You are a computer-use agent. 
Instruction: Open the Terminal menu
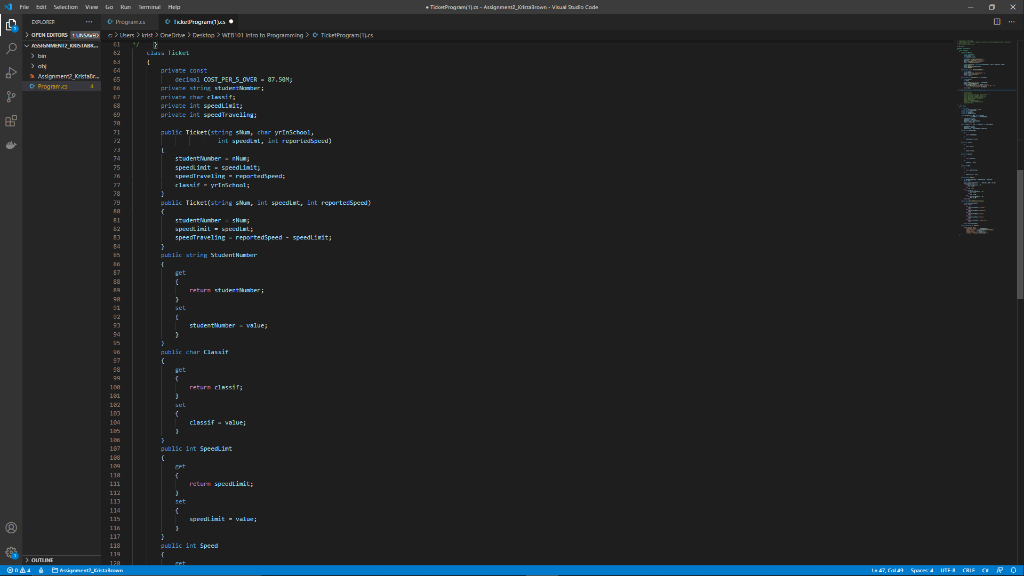pos(150,7)
